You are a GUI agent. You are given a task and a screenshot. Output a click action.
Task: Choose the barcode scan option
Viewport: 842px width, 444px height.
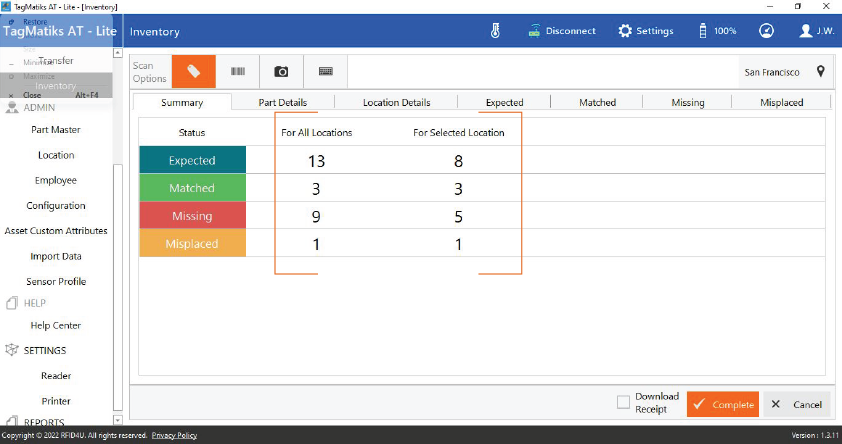pyautogui.click(x=238, y=72)
